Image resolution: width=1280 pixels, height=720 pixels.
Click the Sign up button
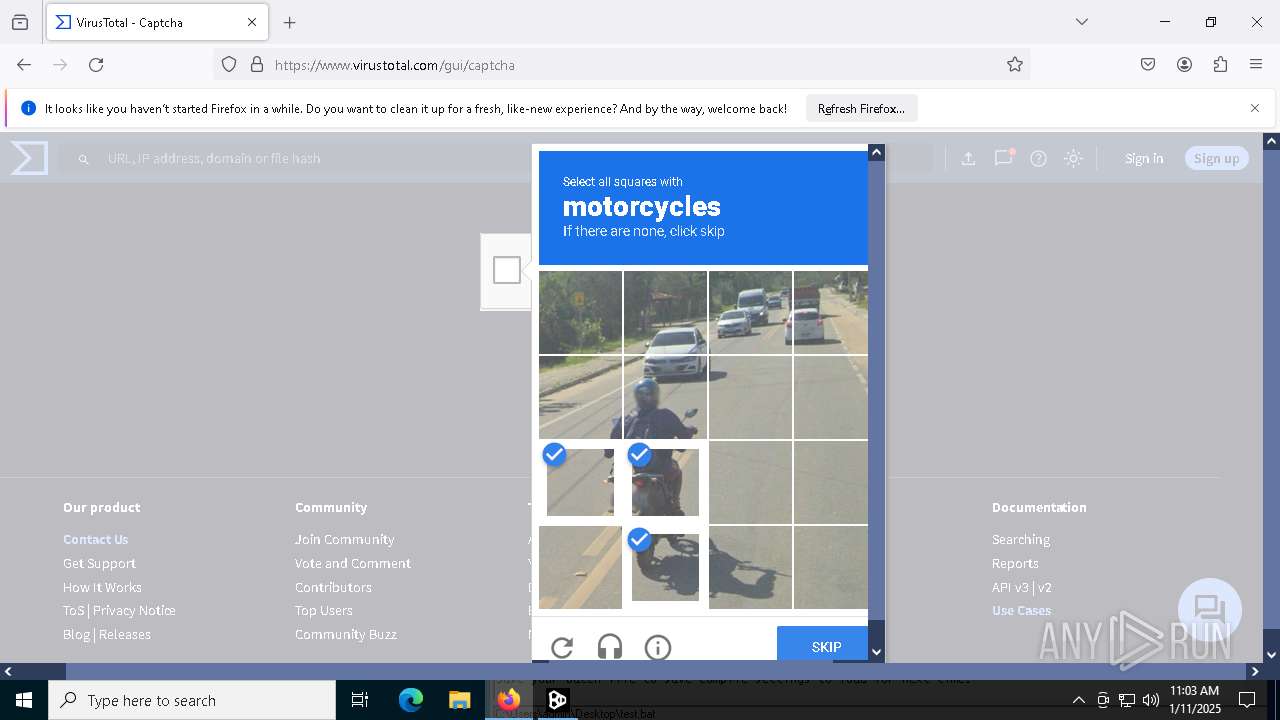pos(1216,158)
